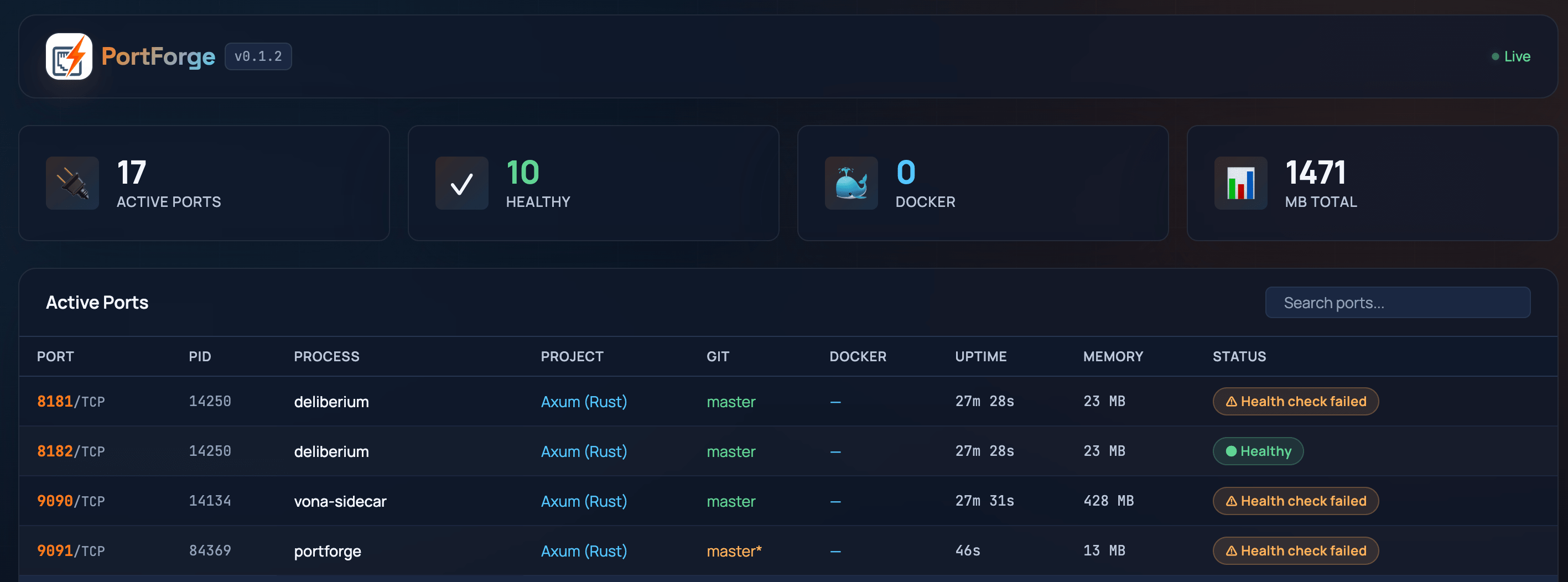Open the Axum (Rust) project link for deliberium
The height and width of the screenshot is (582, 1568).
point(583,401)
